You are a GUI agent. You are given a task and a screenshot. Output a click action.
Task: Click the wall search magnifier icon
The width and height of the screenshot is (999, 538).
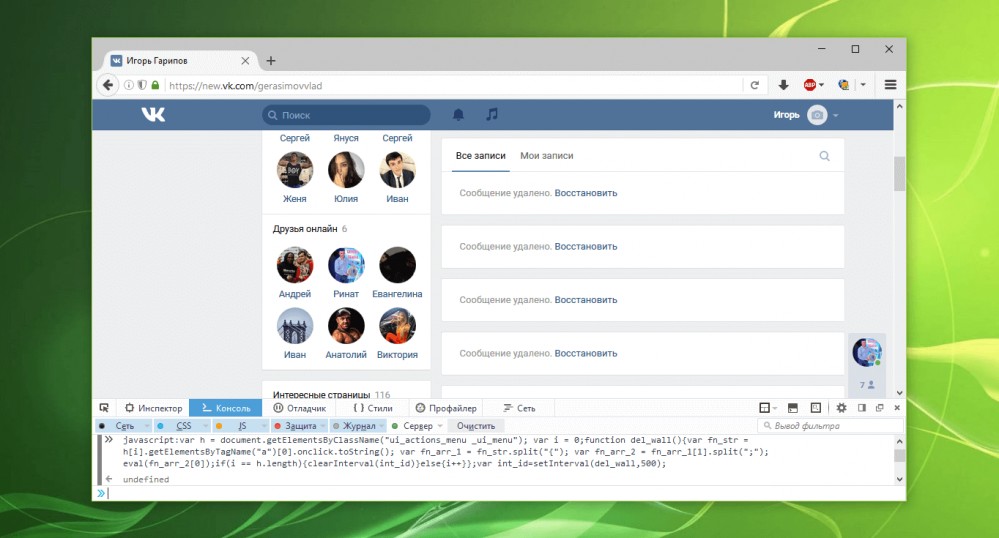(824, 156)
